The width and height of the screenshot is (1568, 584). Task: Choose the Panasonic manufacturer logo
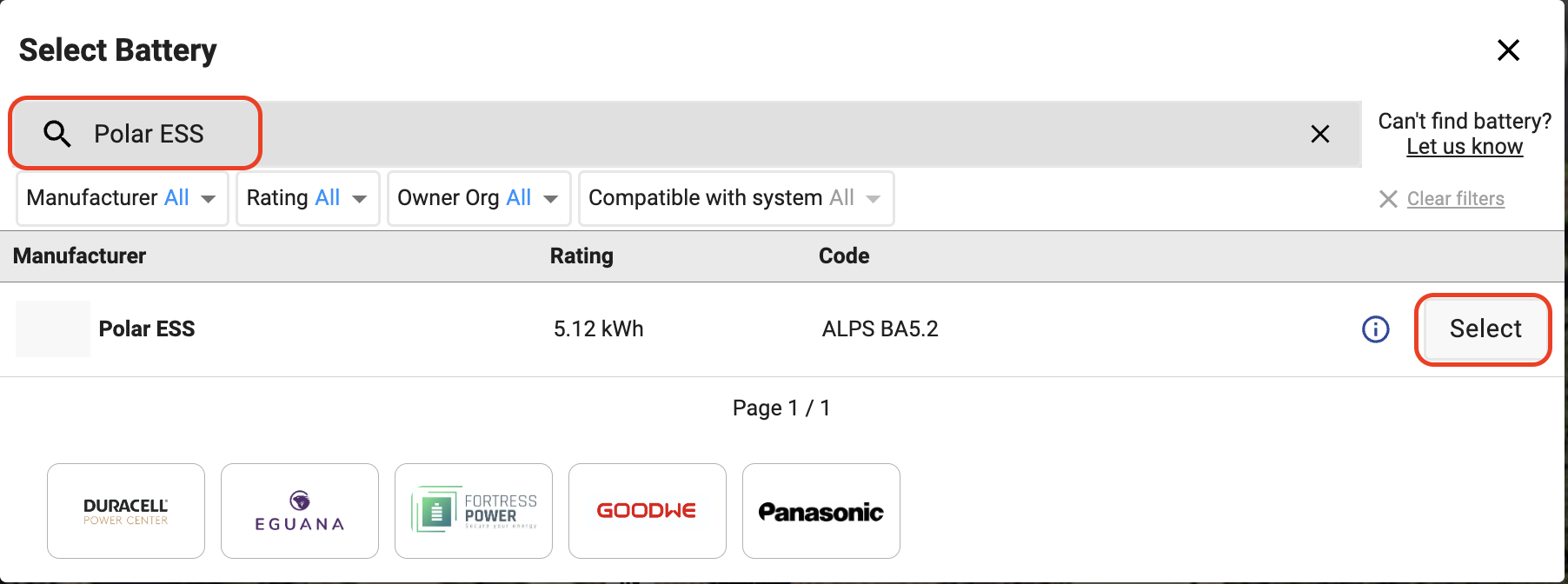point(821,511)
